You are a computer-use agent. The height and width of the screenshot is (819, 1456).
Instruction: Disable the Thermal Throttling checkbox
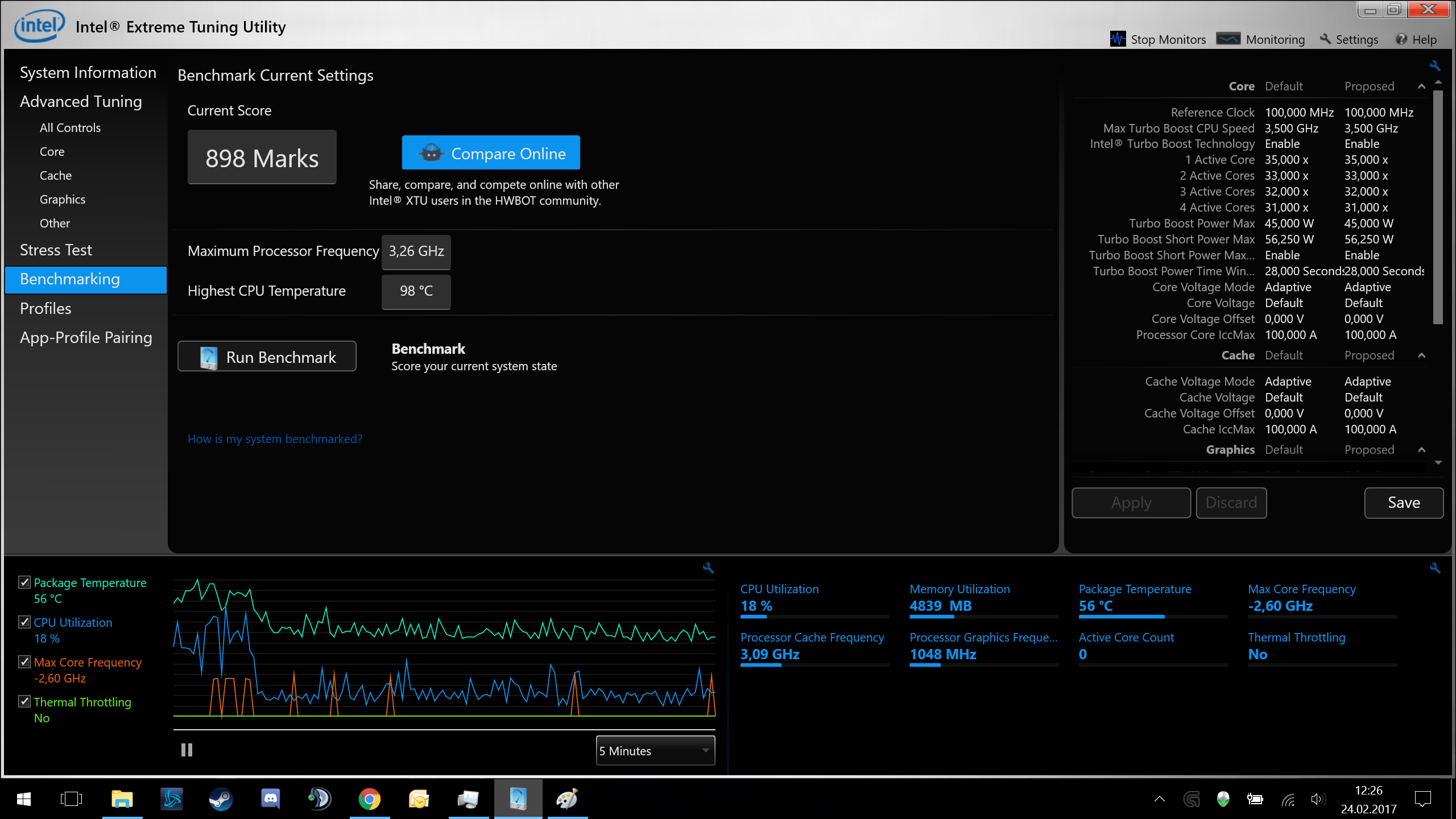pyautogui.click(x=24, y=702)
